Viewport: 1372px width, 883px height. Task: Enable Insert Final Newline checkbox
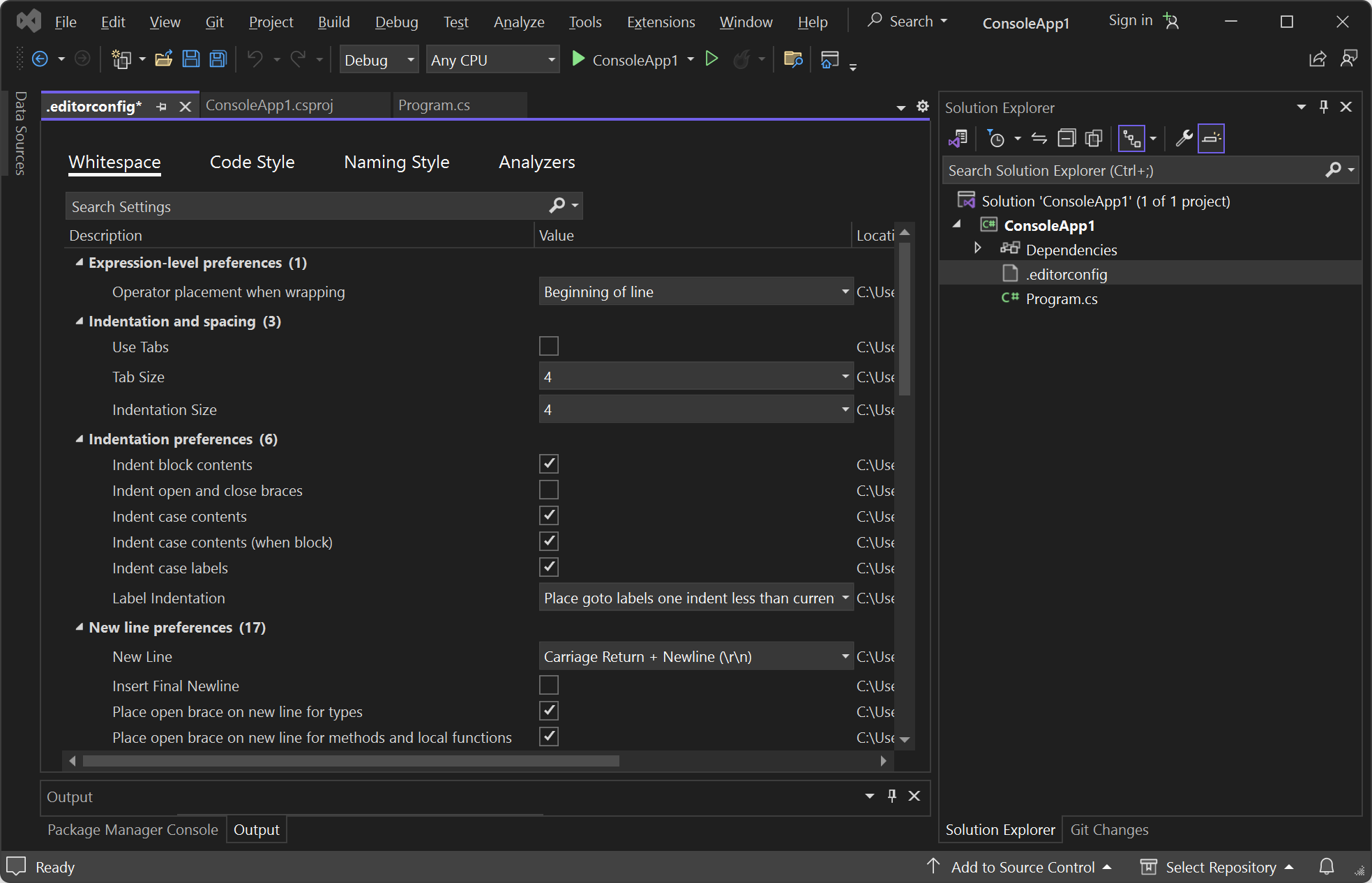pos(549,684)
